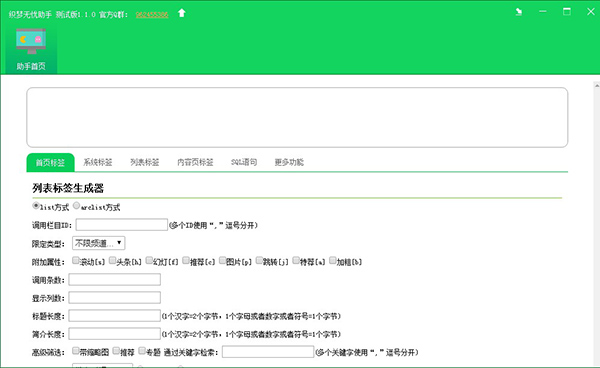The image size is (600, 368).
Task: Switch to the 列表标签 tab
Action: coord(145,162)
